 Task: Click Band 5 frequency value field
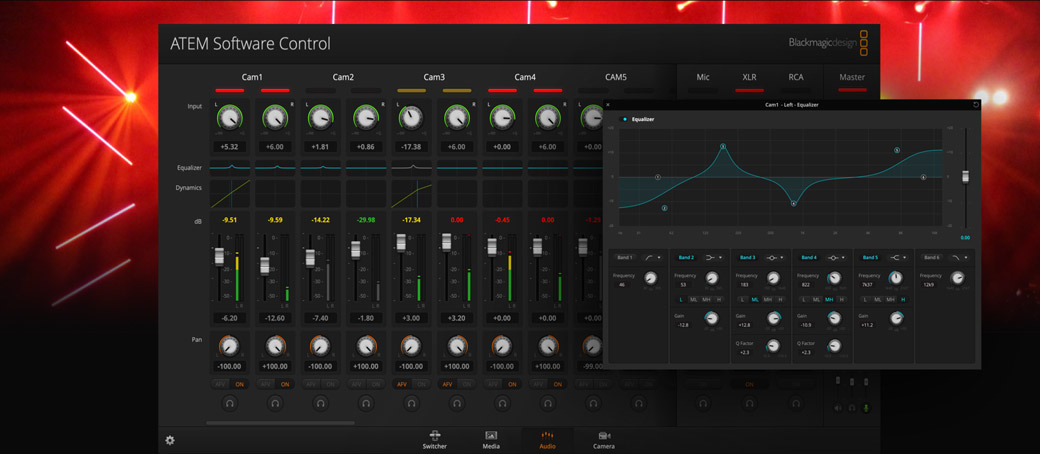pos(870,284)
